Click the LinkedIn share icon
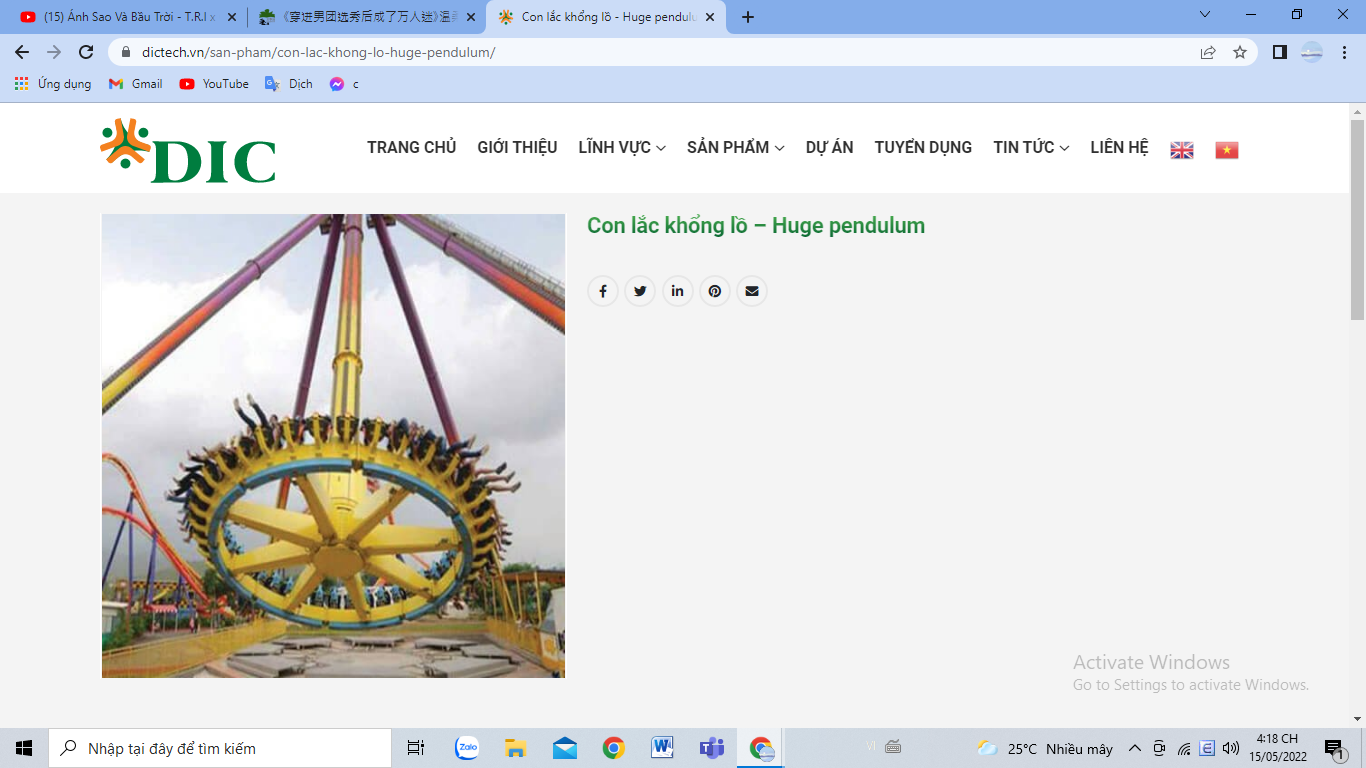The image size is (1366, 768). (x=677, y=291)
